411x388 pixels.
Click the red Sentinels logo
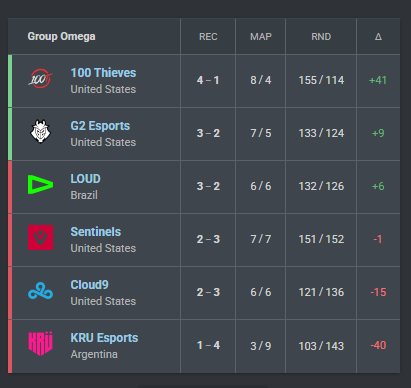[x=40, y=237]
